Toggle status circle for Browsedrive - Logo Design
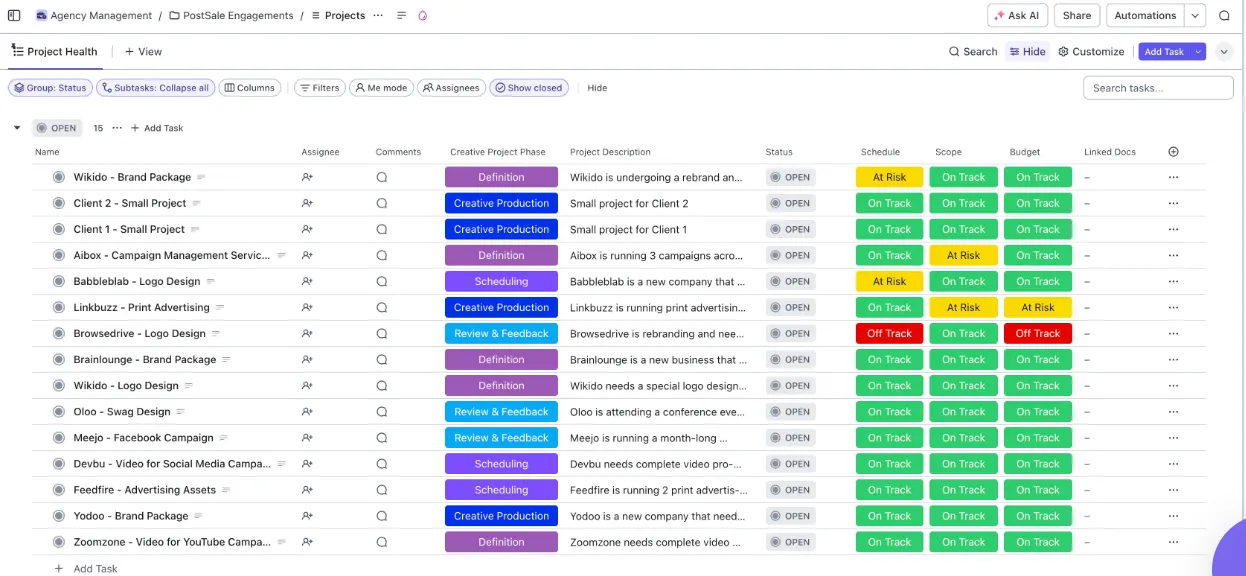This screenshot has height=576, width=1246. pyautogui.click(x=59, y=333)
